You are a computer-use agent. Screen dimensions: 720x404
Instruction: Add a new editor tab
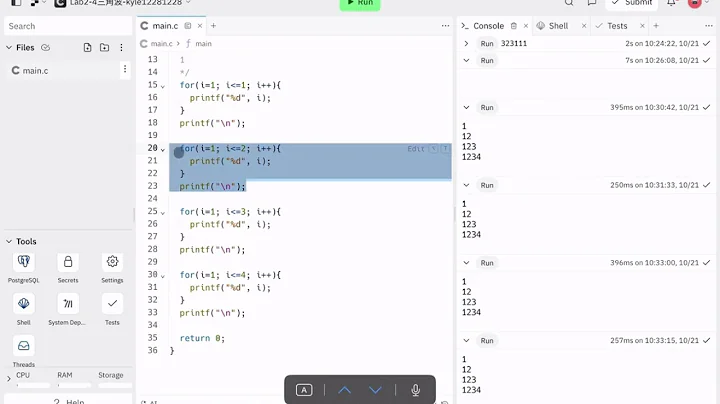click(214, 26)
